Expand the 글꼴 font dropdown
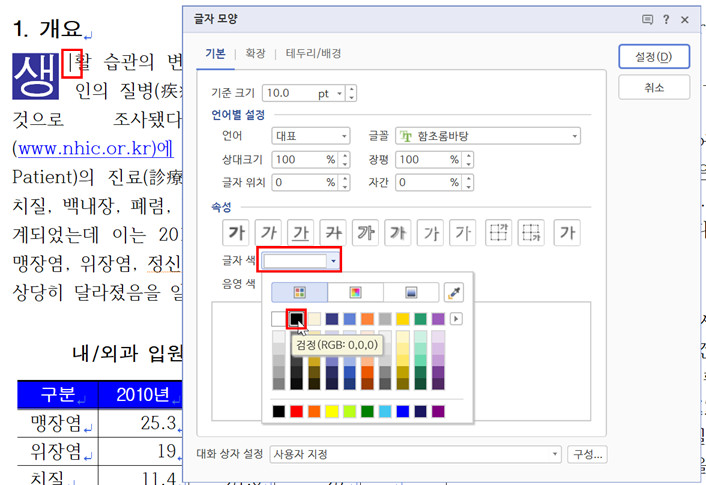Screen dimensions: 706x485 (x=574, y=135)
